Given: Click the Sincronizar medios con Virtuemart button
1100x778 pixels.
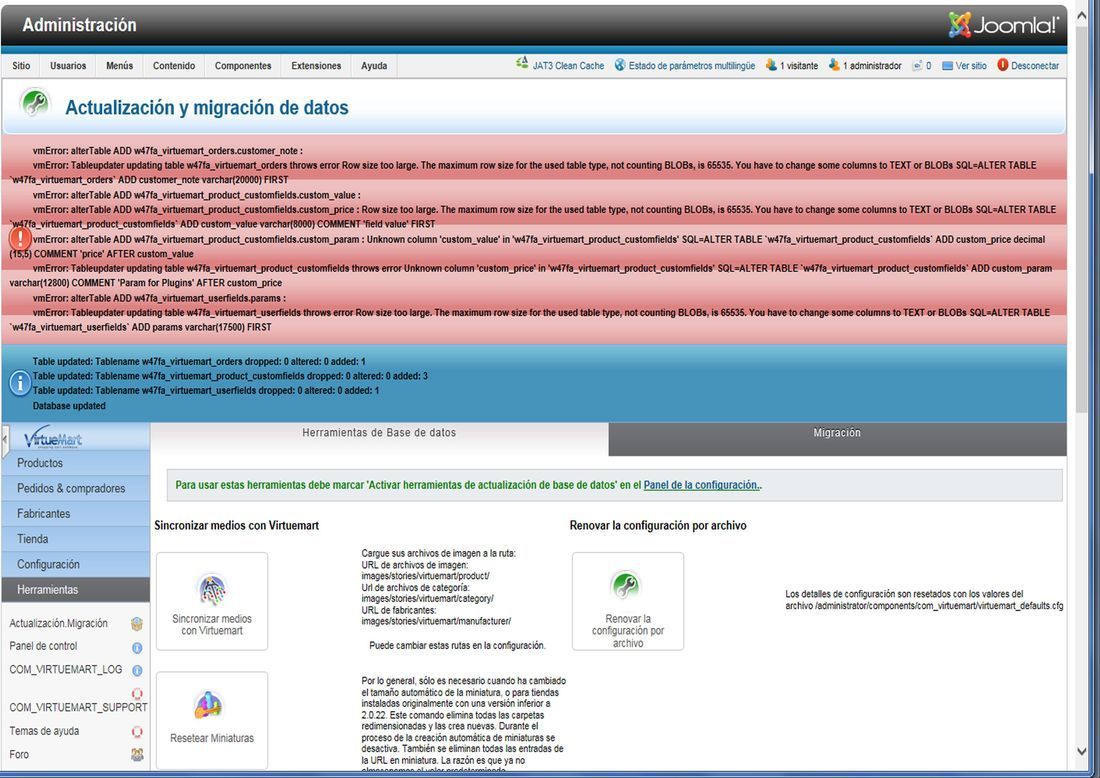Looking at the screenshot, I should tap(212, 601).
